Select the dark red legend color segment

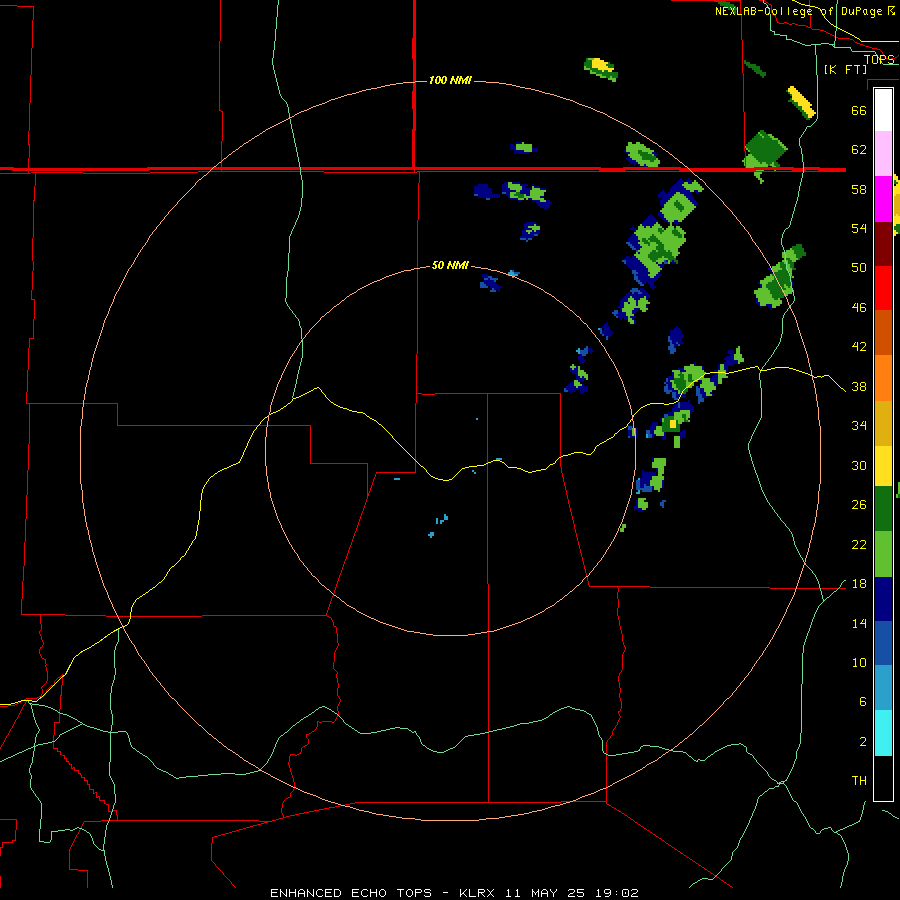pyautogui.click(x=883, y=244)
